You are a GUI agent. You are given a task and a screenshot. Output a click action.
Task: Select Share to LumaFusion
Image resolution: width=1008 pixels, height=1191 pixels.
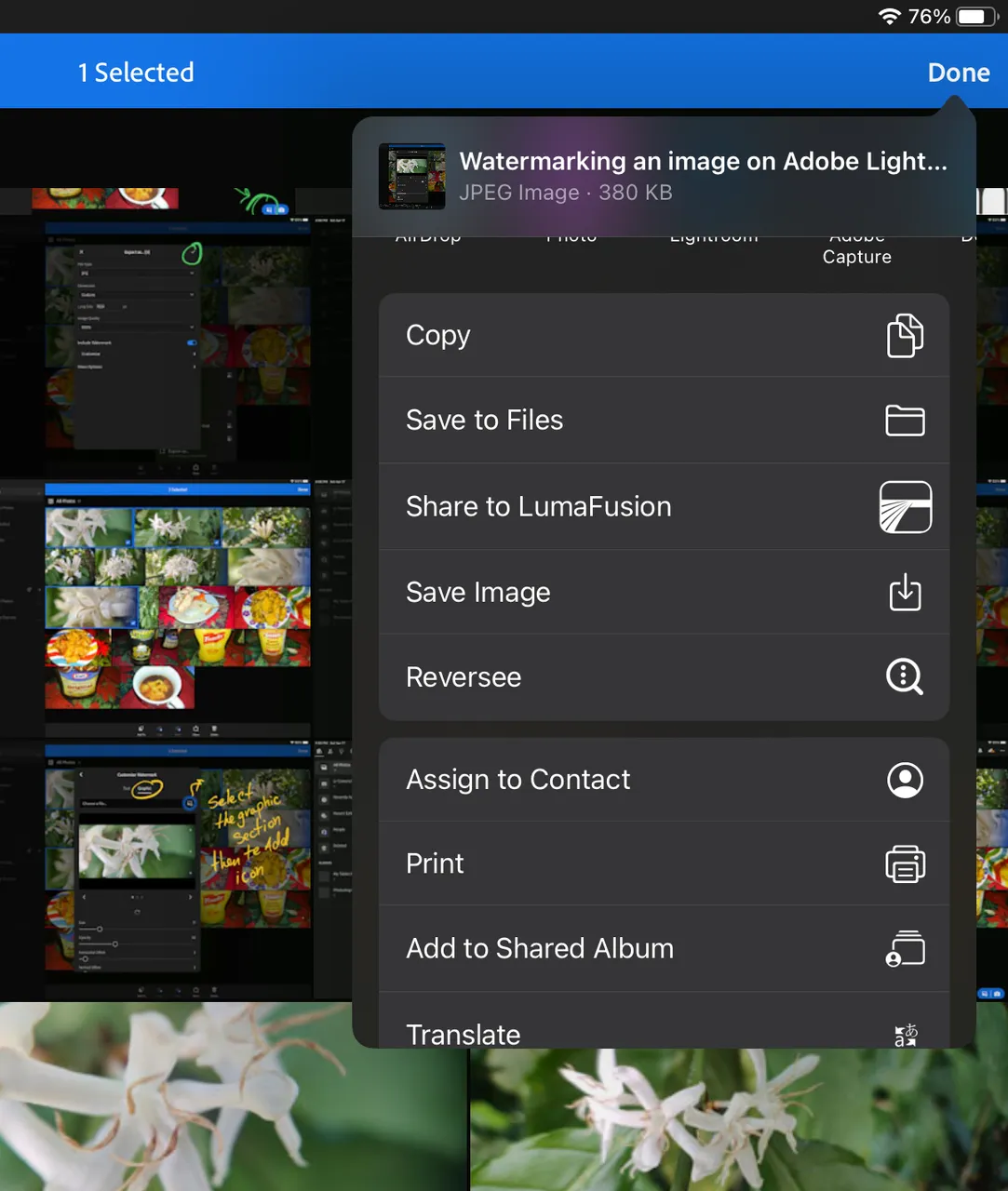(664, 507)
